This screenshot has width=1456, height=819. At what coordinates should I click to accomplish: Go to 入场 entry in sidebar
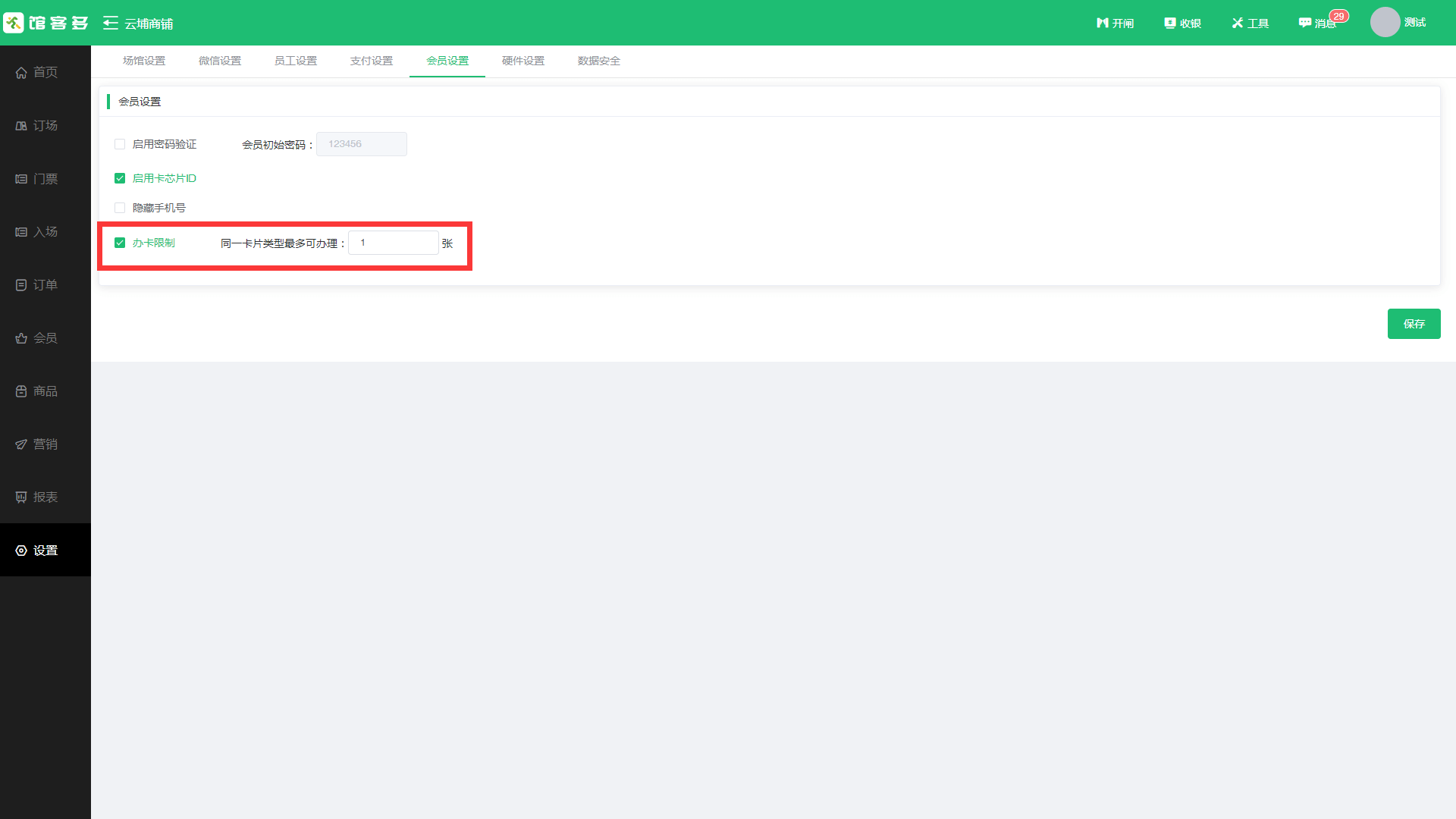pos(21,232)
